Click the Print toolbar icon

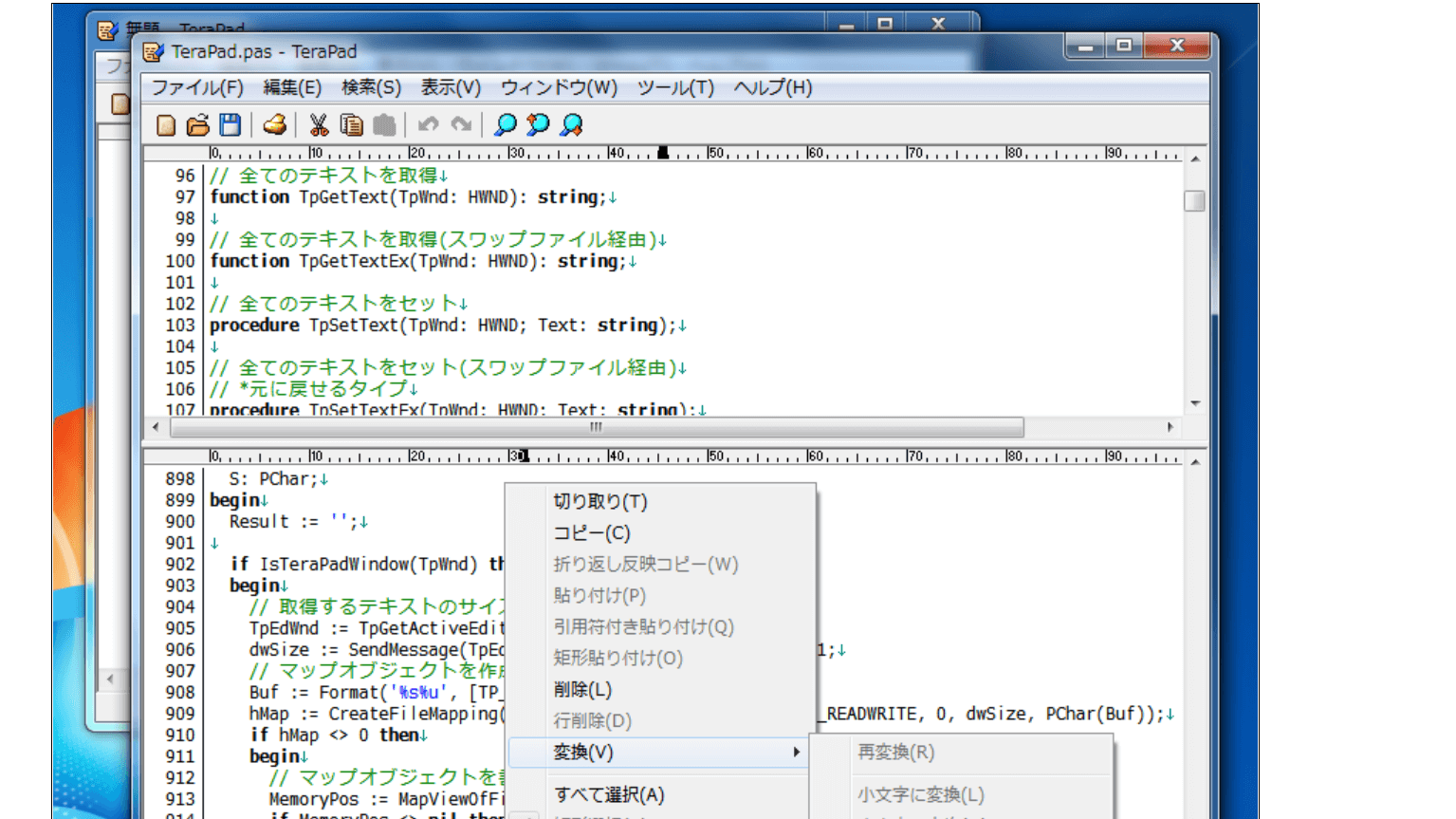click(275, 125)
